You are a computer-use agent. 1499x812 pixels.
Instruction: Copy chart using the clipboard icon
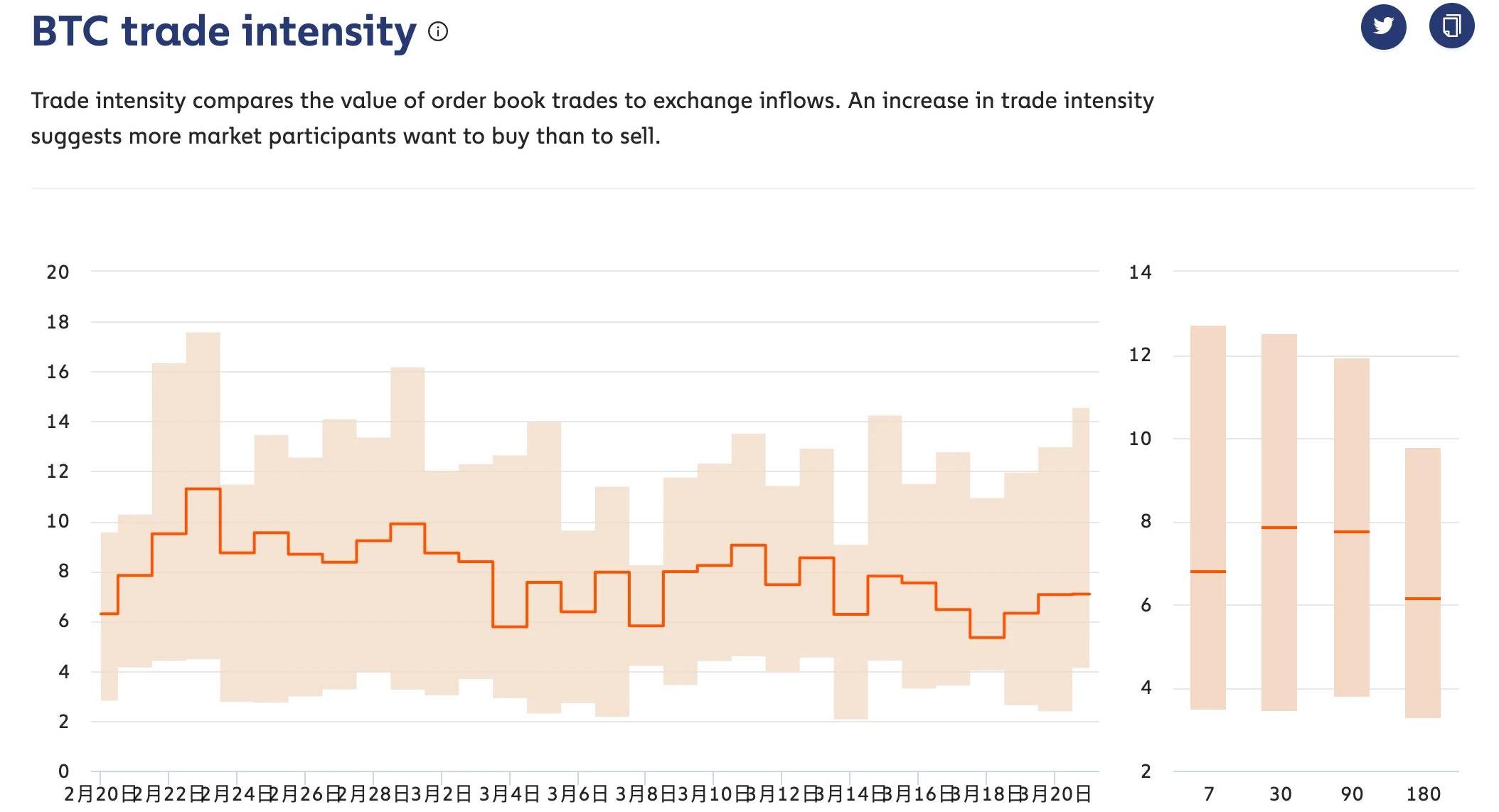(x=1451, y=26)
